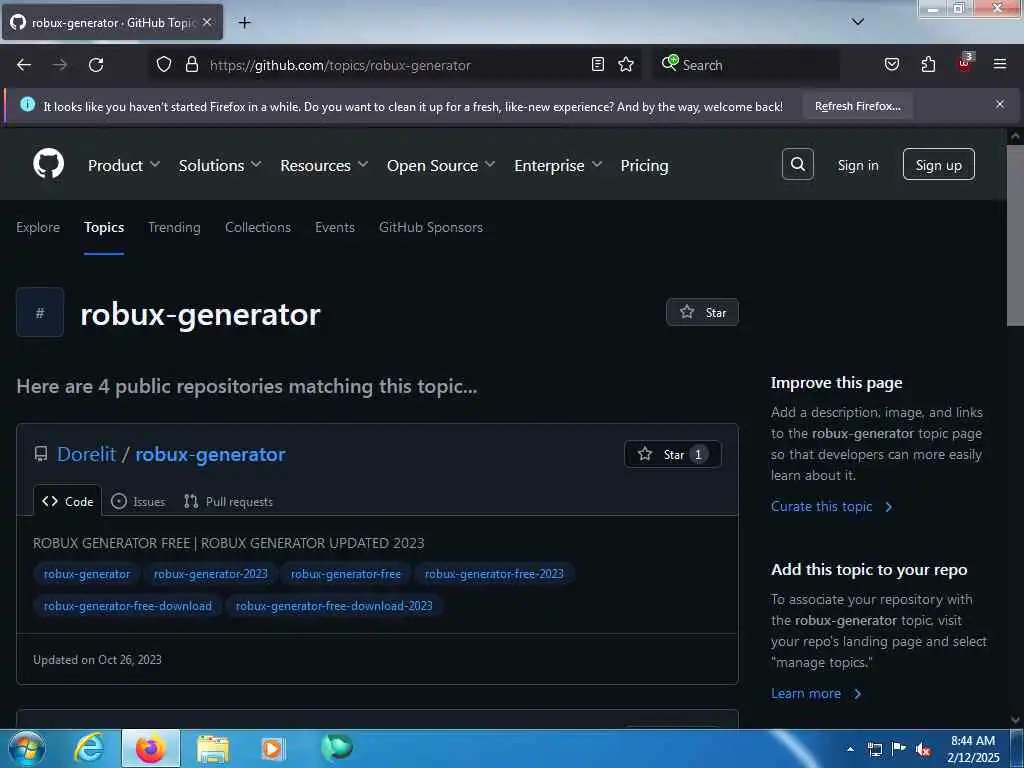This screenshot has width=1024, height=768.
Task: Open the list all tabs chevron
Action: (x=858, y=22)
